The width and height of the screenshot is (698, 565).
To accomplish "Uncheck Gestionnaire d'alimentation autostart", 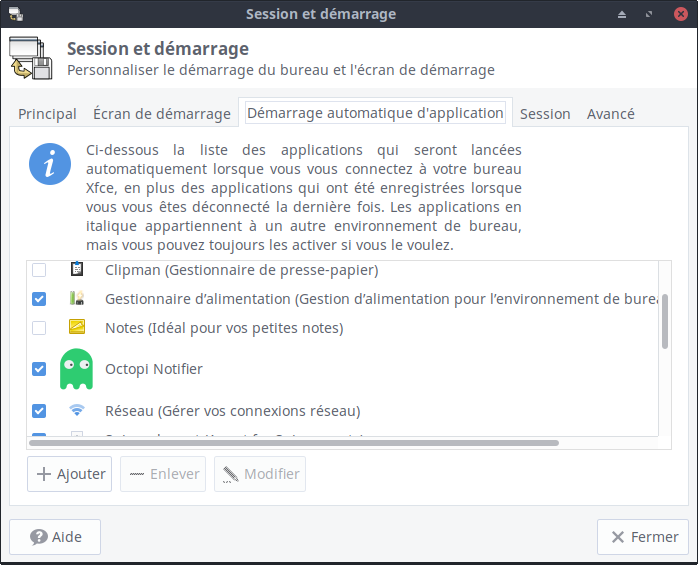I will [x=39, y=299].
